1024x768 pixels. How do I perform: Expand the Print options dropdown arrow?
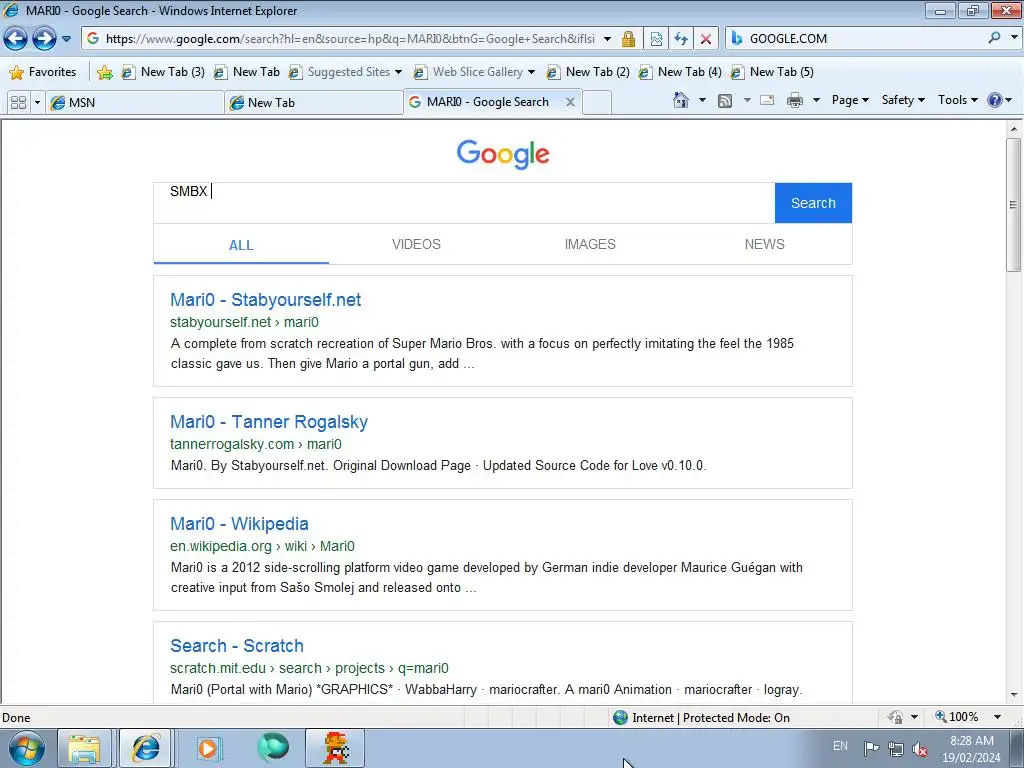[x=816, y=100]
